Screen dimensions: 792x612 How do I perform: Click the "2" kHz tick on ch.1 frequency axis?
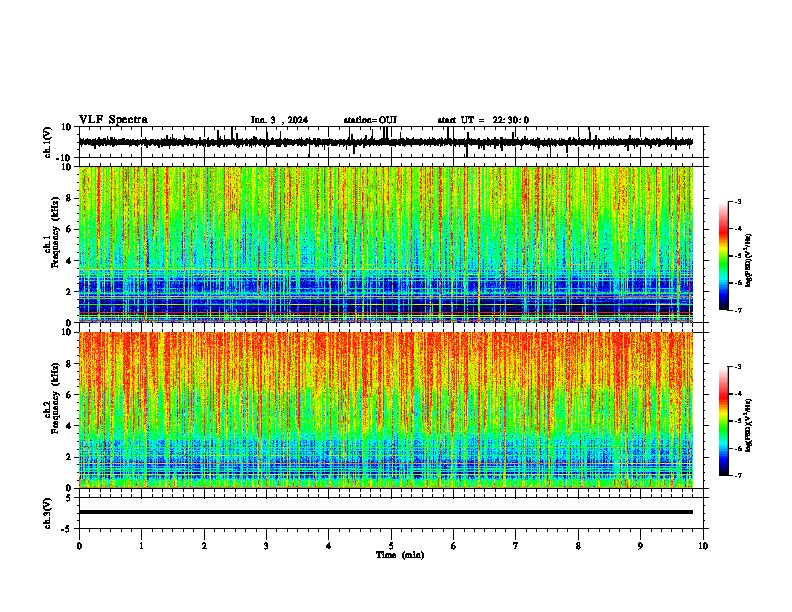pyautogui.click(x=69, y=292)
